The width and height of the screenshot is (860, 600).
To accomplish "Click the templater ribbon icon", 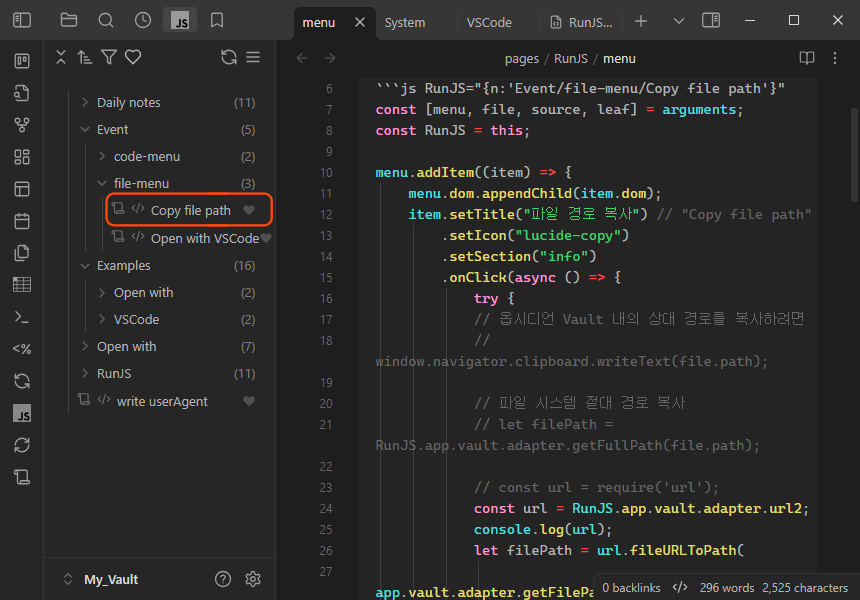I will tap(22, 349).
